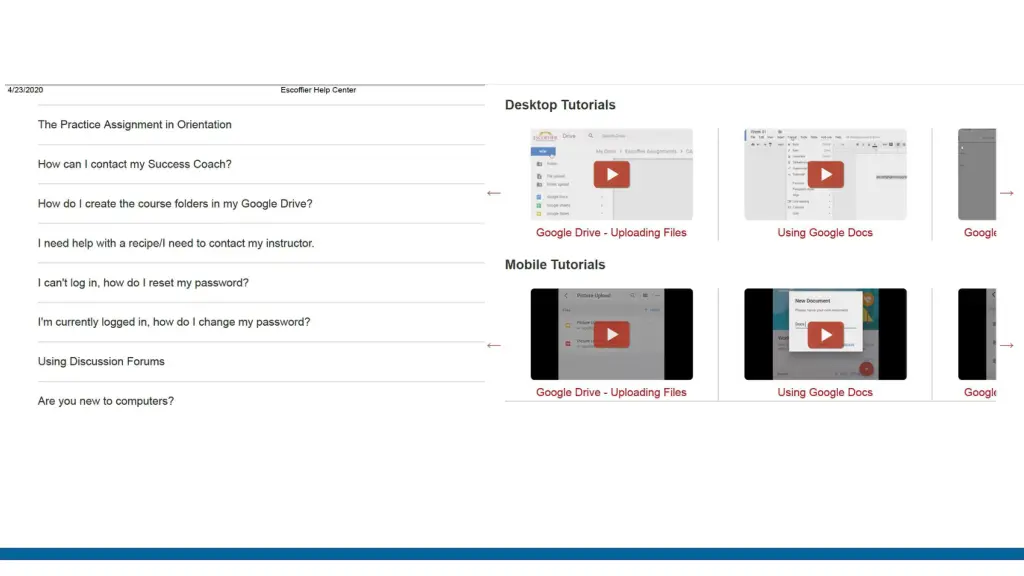Open the create course folders in Google Drive question
Viewport: 1024px width, 576px height.
coord(175,204)
